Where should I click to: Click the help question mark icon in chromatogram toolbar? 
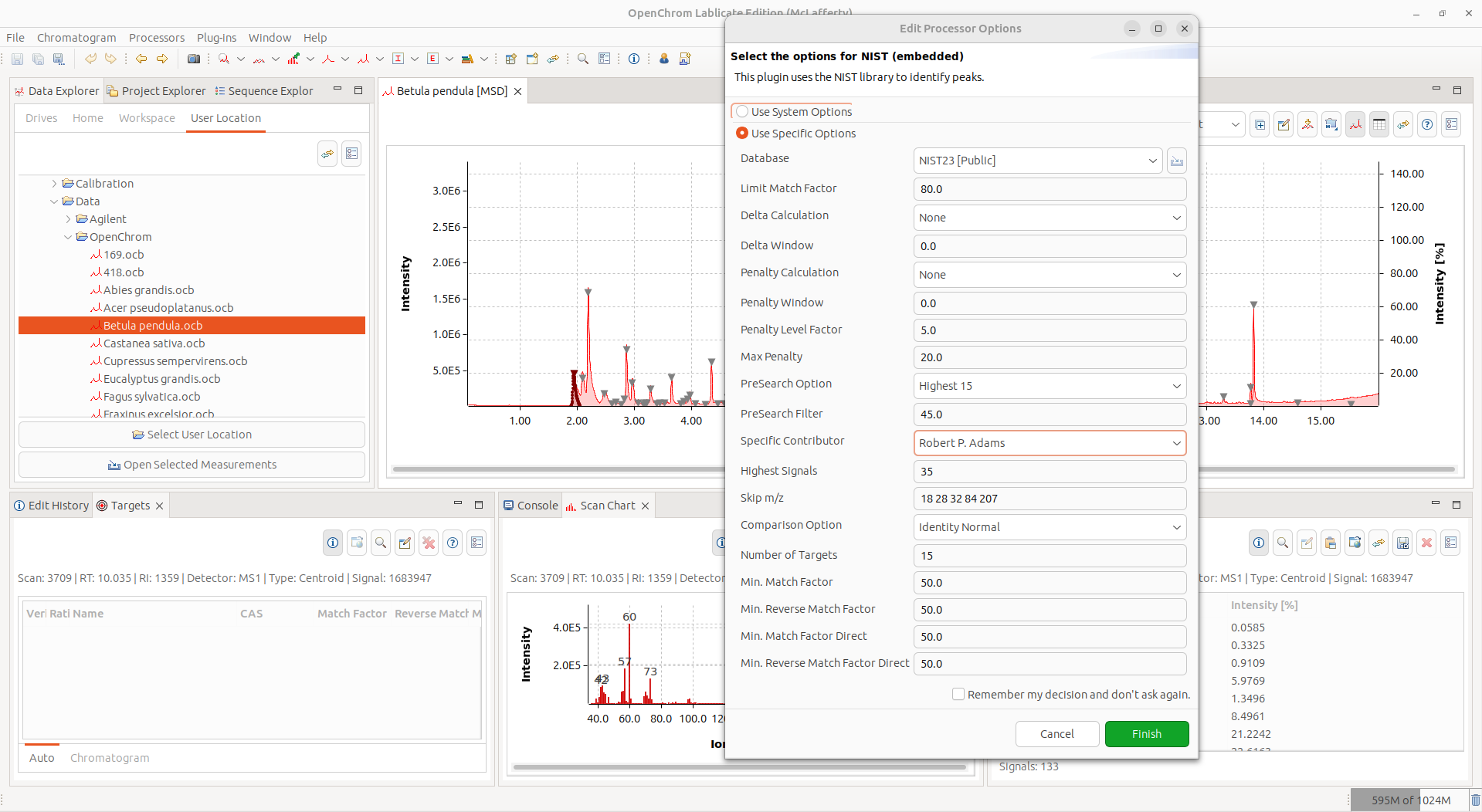pyautogui.click(x=1427, y=124)
